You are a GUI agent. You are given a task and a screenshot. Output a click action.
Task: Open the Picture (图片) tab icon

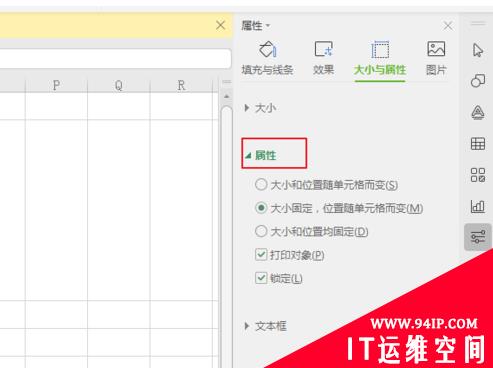pyautogui.click(x=436, y=49)
